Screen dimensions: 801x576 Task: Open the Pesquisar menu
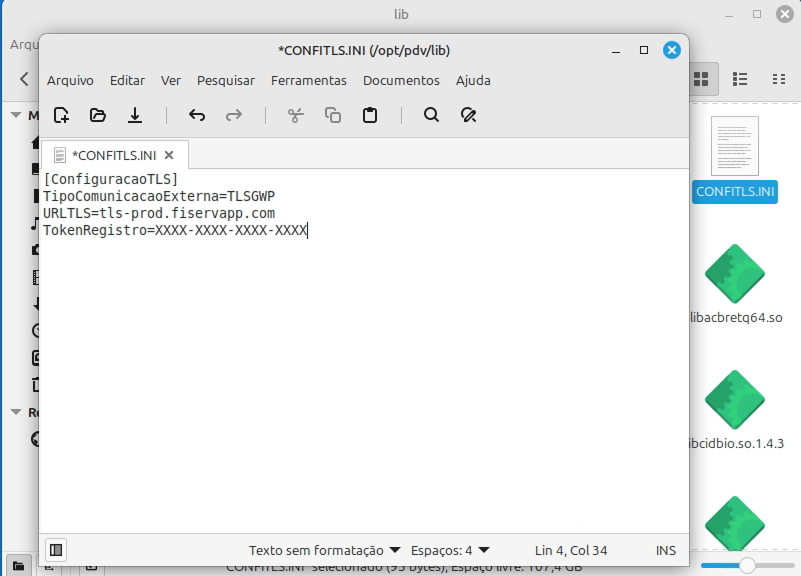tap(225, 80)
